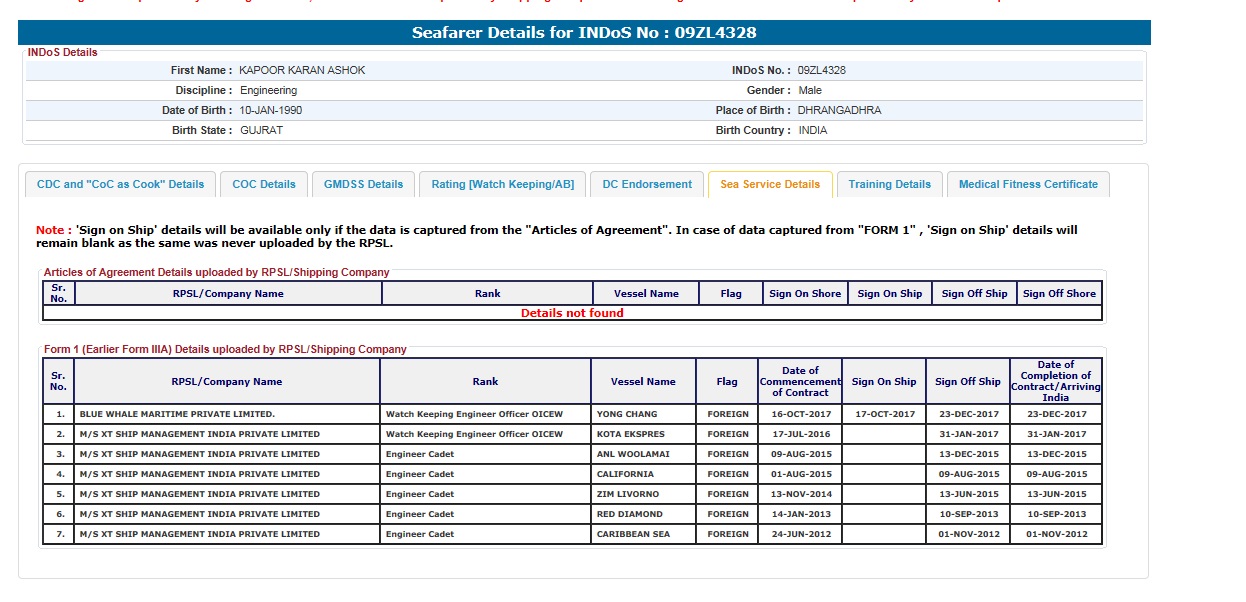Viewport: 1246px width, 602px height.
Task: Select the ANL WOOLAMAI vessel row
Action: 632,454
